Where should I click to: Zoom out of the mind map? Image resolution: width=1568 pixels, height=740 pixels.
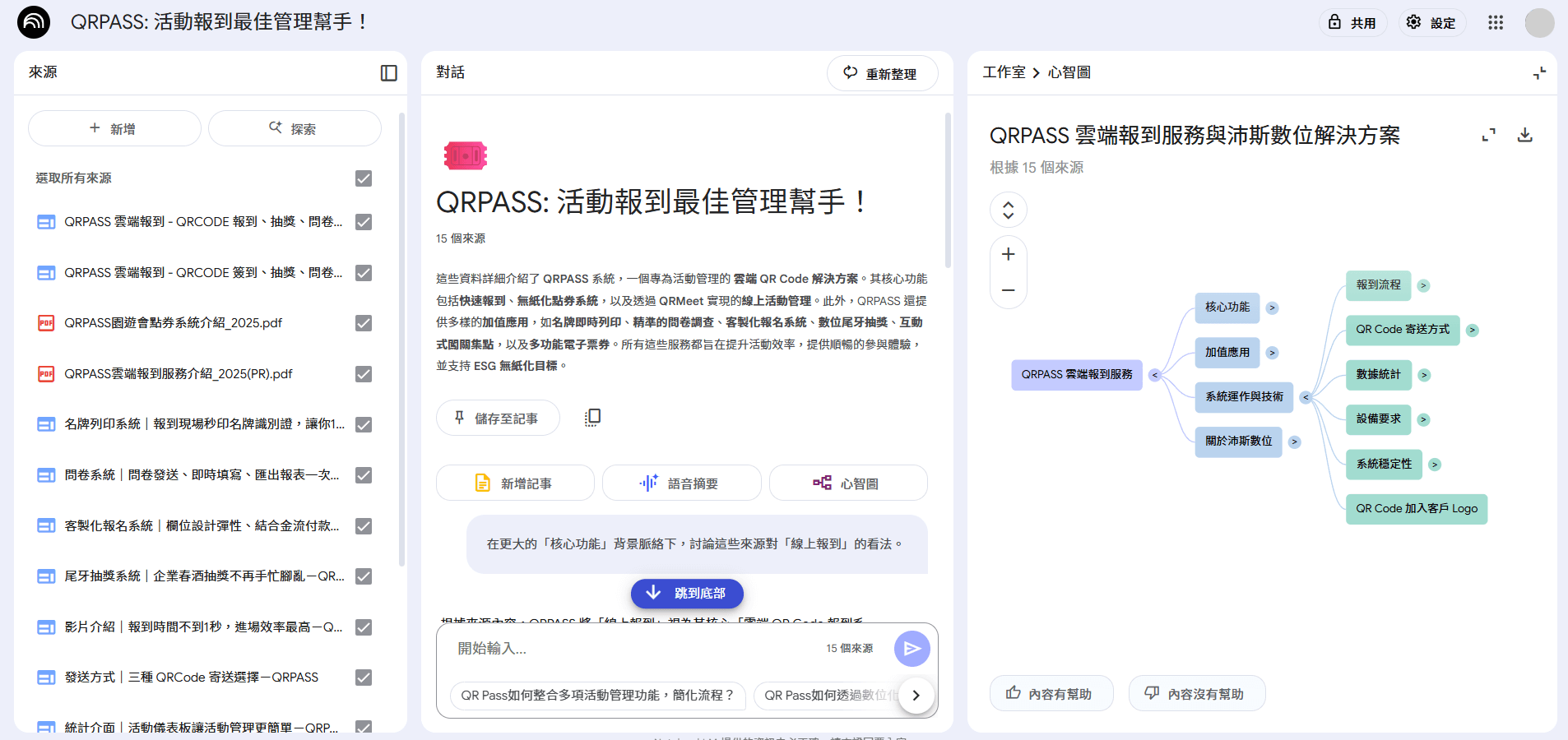1008,290
